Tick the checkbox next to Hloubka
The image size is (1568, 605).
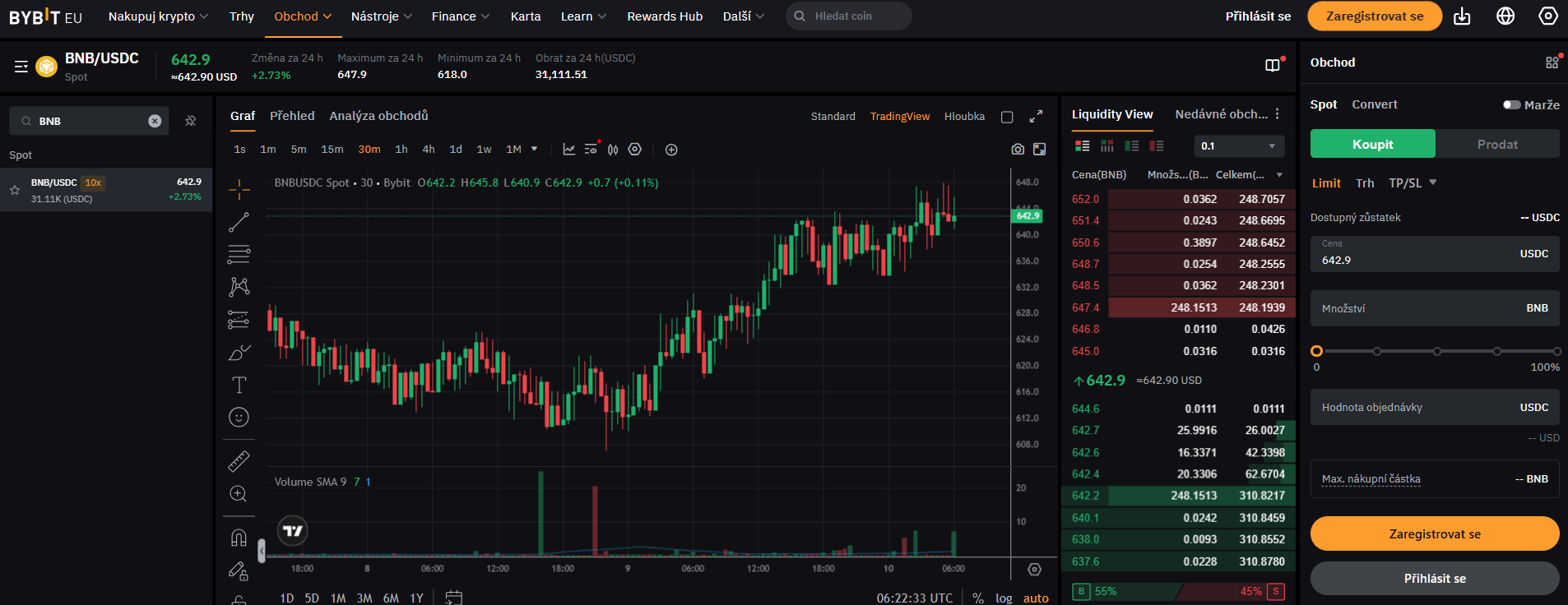[1007, 117]
